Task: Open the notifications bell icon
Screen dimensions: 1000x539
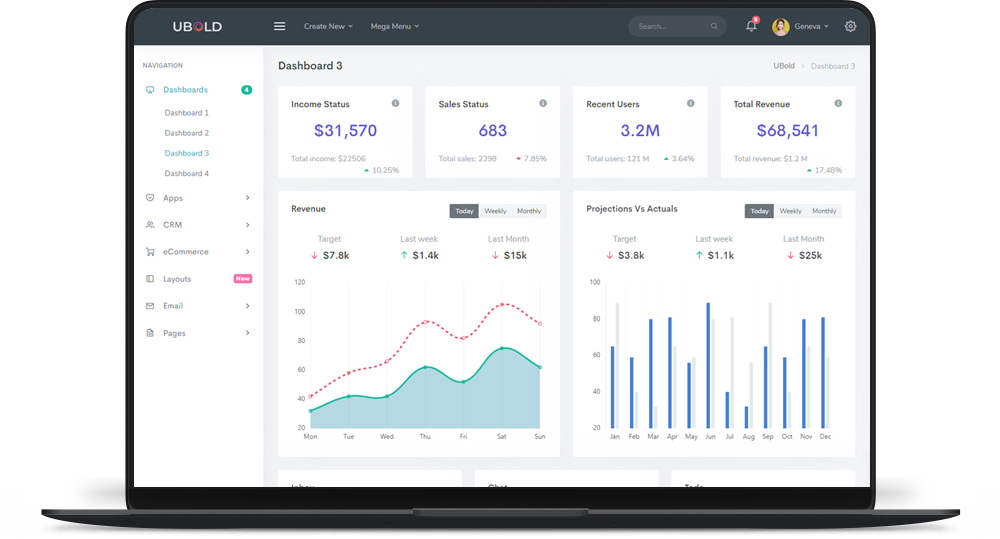Action: [x=751, y=26]
